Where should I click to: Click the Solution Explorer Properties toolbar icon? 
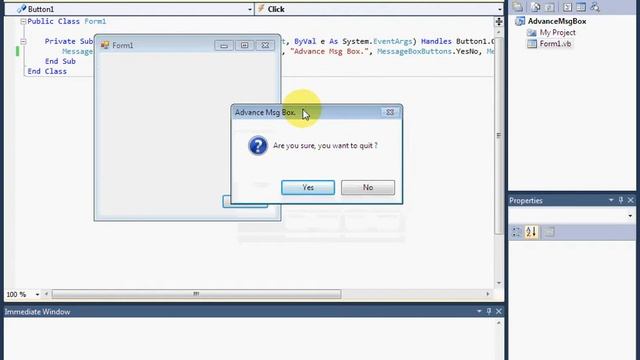pyautogui.click(x=518, y=7)
